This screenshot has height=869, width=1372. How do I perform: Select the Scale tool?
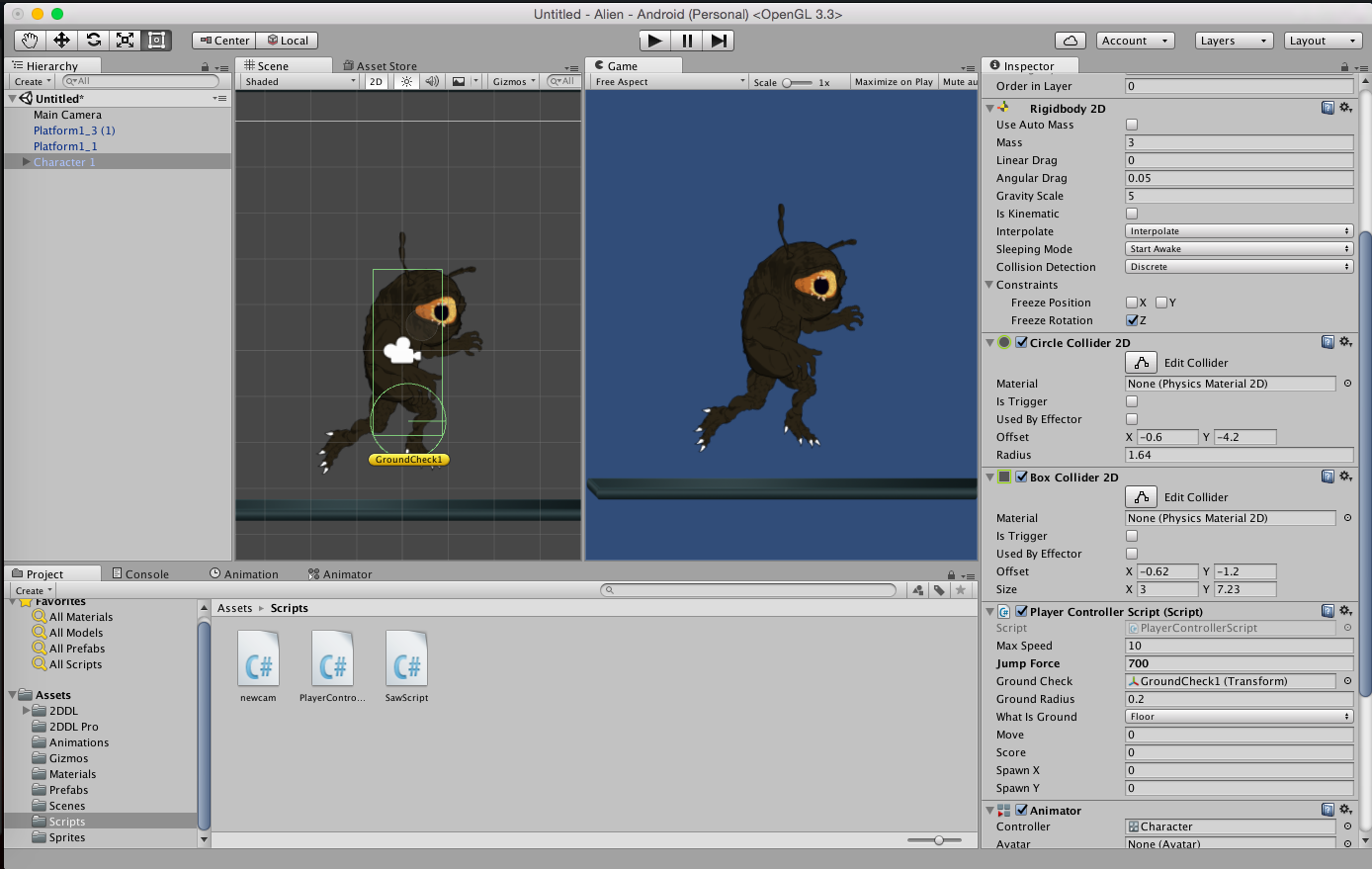pyautogui.click(x=125, y=41)
